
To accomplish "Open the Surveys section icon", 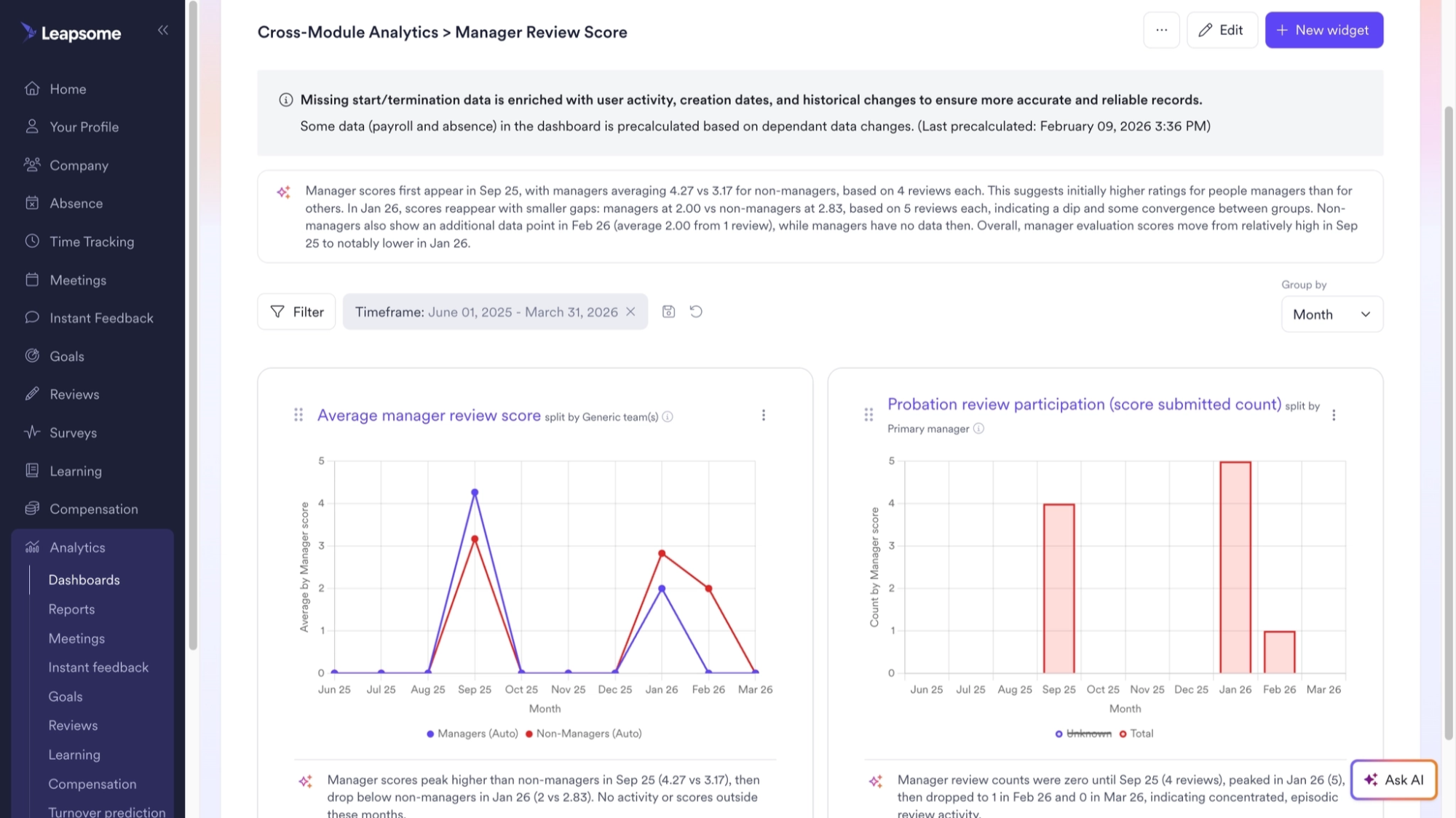I will [31, 432].
